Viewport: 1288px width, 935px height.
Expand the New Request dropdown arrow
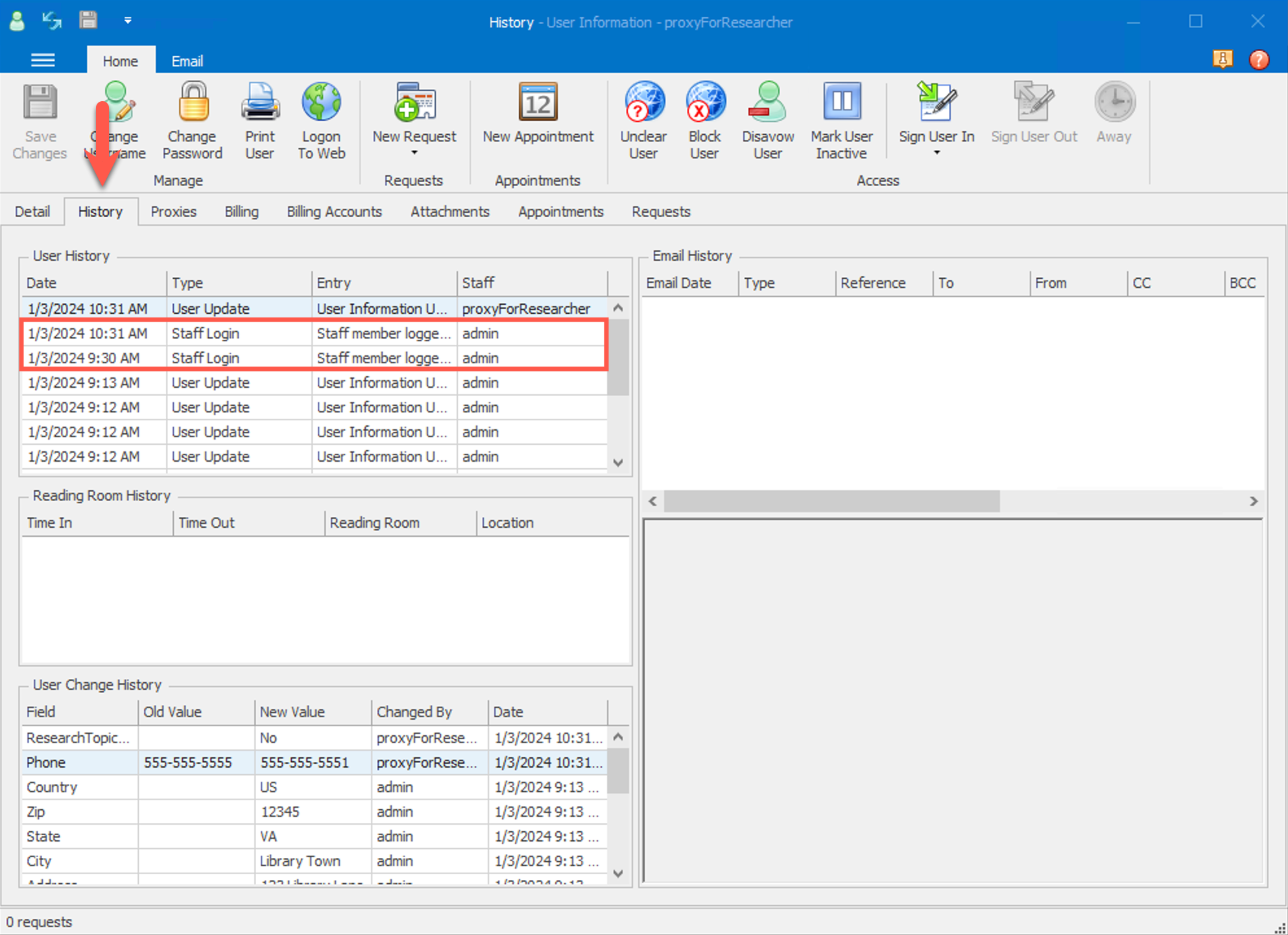click(414, 154)
